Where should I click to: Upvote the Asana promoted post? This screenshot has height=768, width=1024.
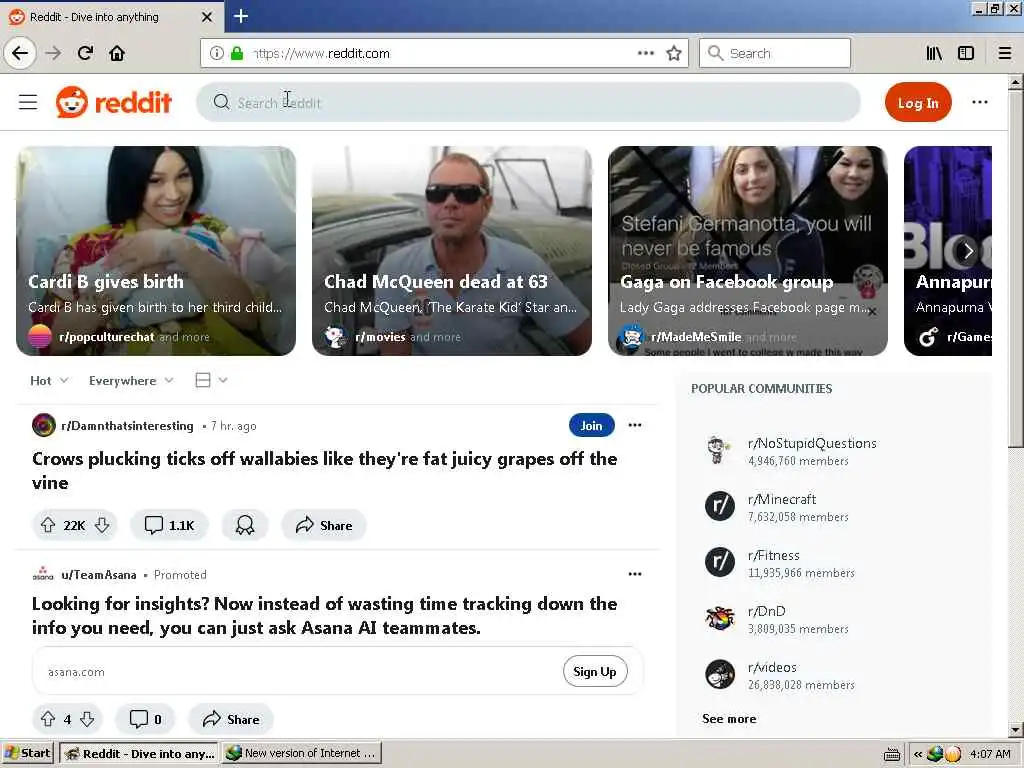(x=48, y=719)
